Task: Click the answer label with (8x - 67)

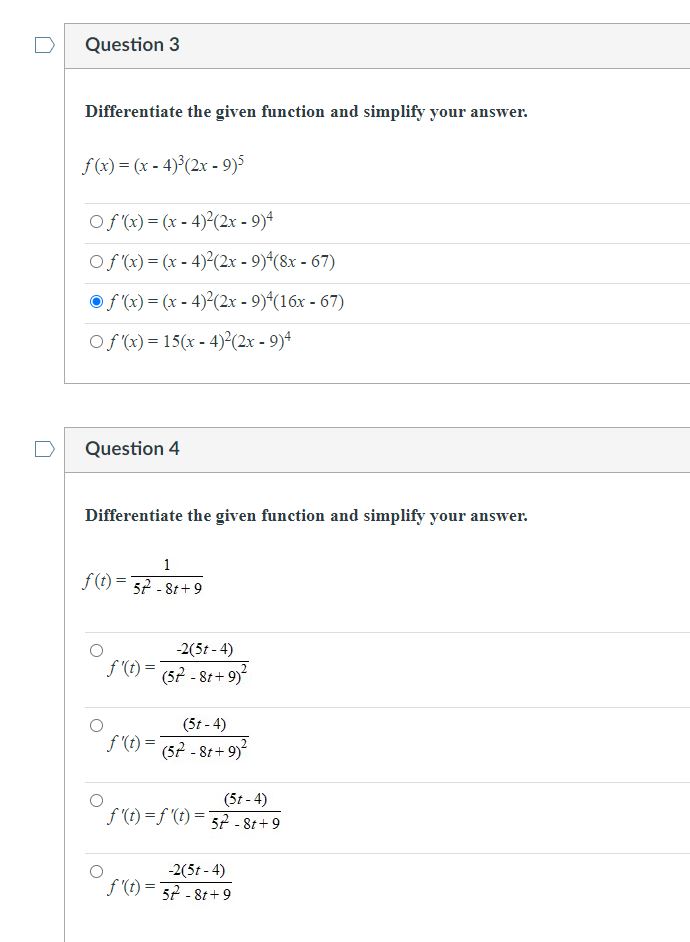Action: (222, 262)
